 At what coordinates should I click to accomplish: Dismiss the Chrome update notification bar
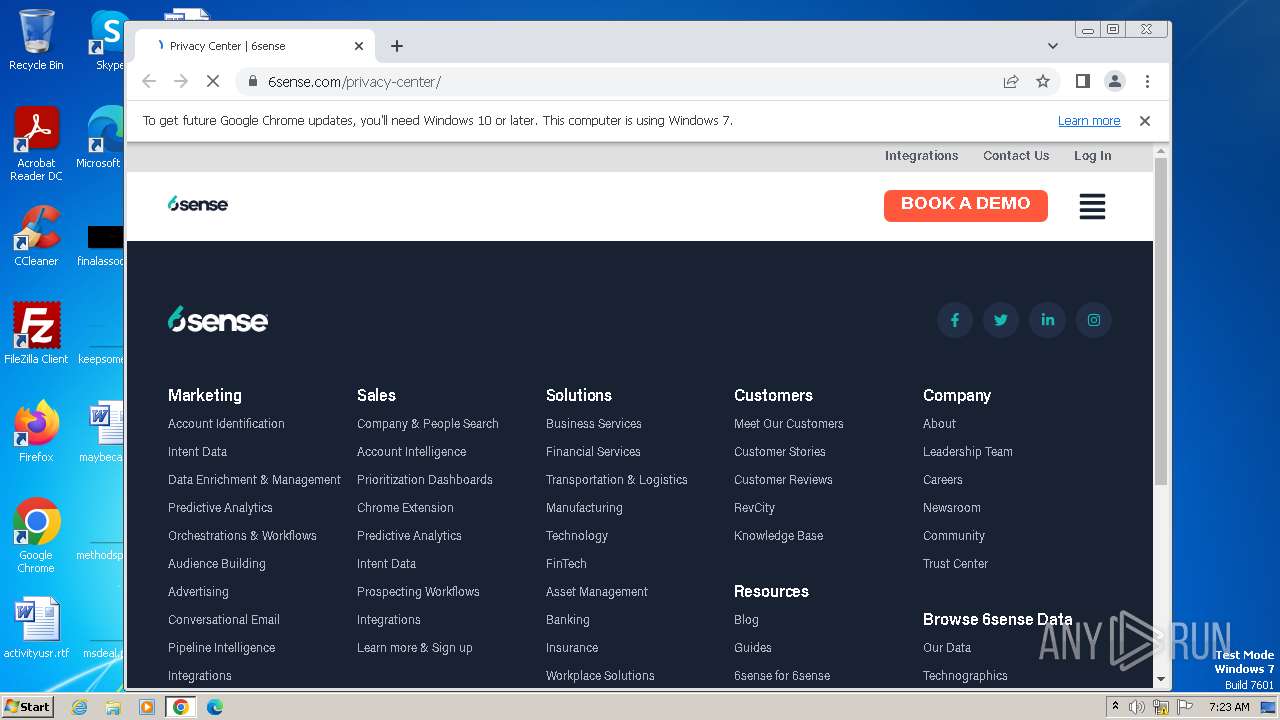coord(1145,121)
